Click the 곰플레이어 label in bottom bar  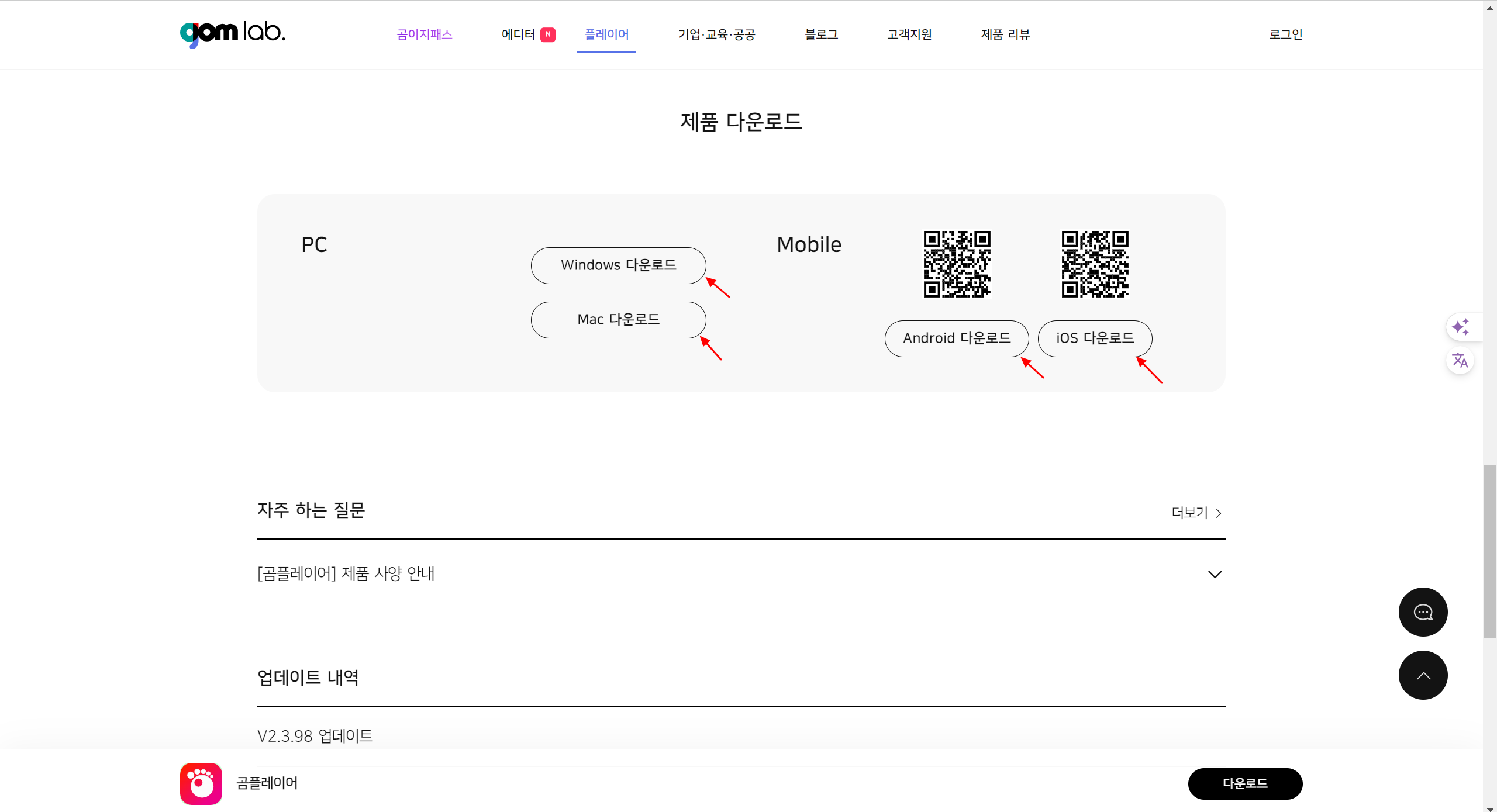(267, 783)
